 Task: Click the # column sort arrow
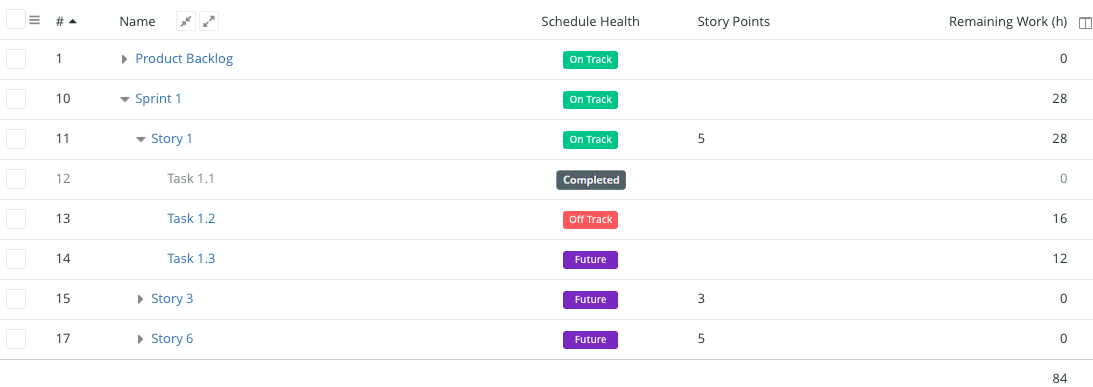(72, 22)
